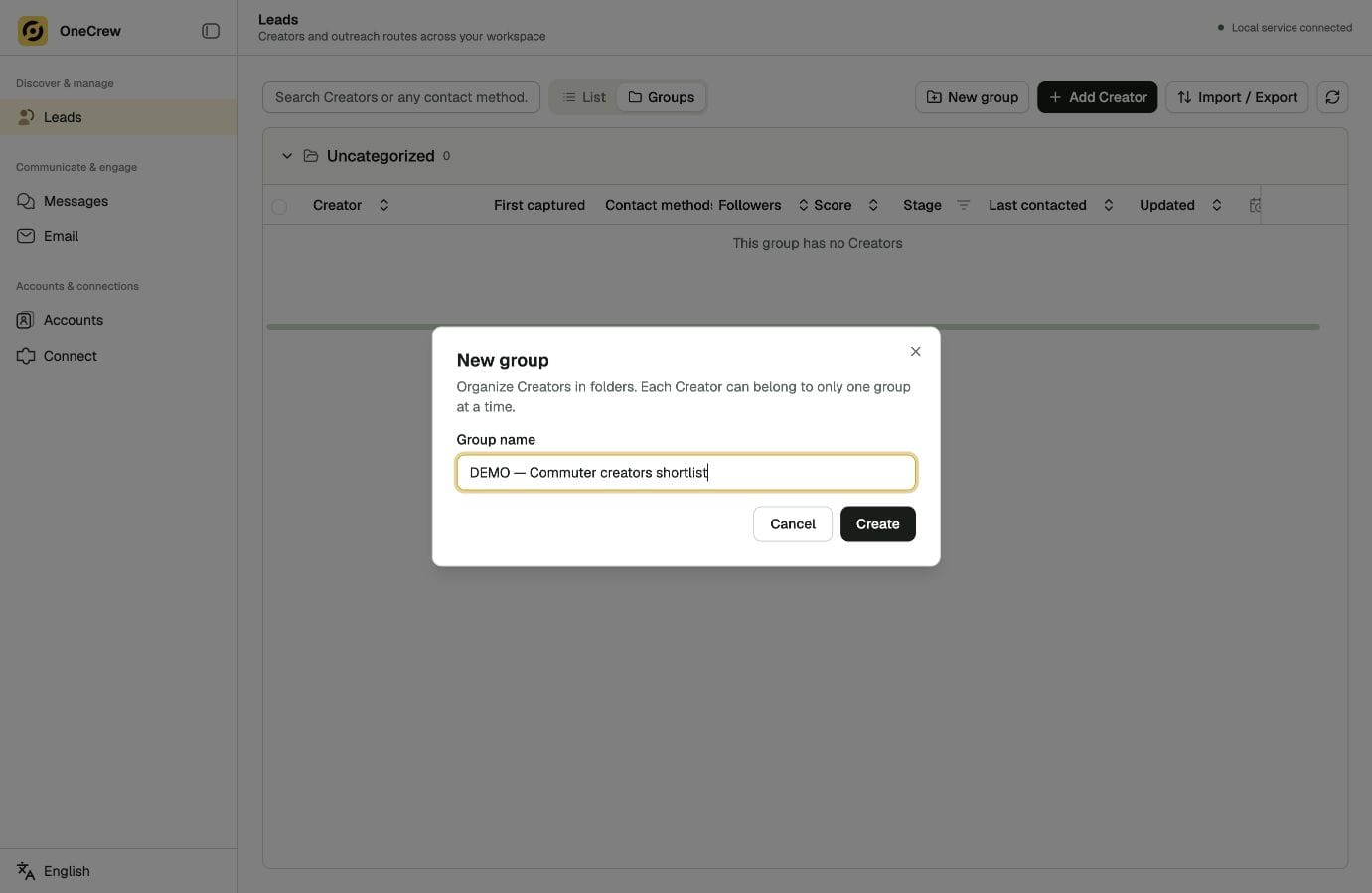1372x893 pixels.
Task: Click the New group toolbar button
Action: point(972,97)
